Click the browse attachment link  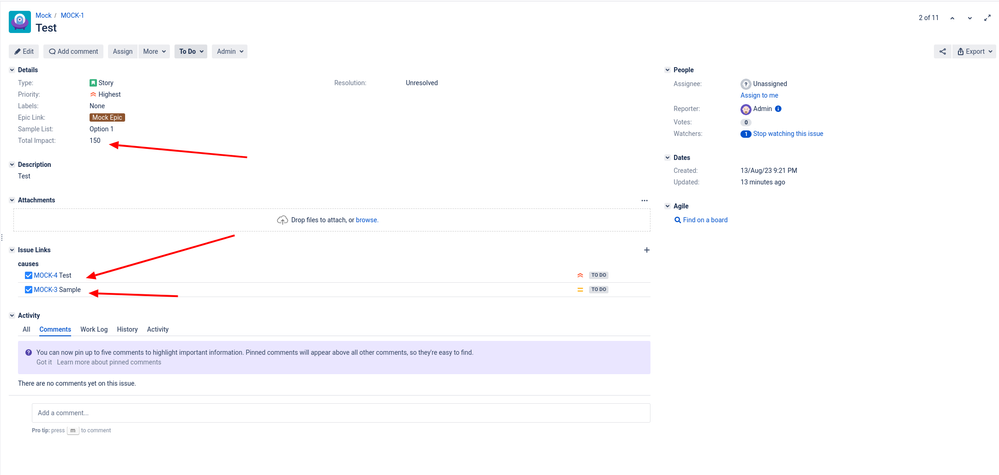coord(366,220)
